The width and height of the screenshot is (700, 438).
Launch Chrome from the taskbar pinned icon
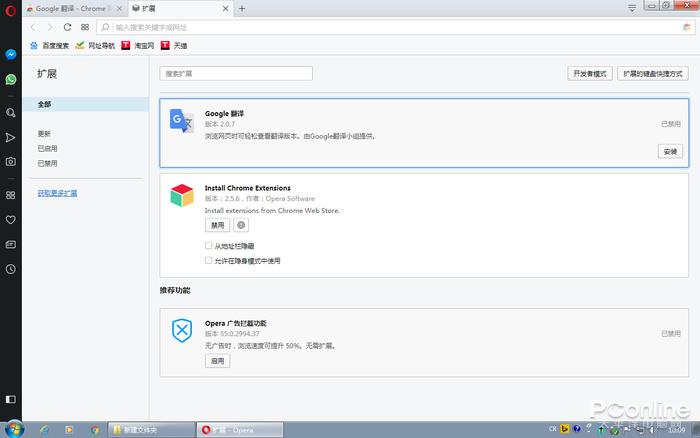(95, 430)
